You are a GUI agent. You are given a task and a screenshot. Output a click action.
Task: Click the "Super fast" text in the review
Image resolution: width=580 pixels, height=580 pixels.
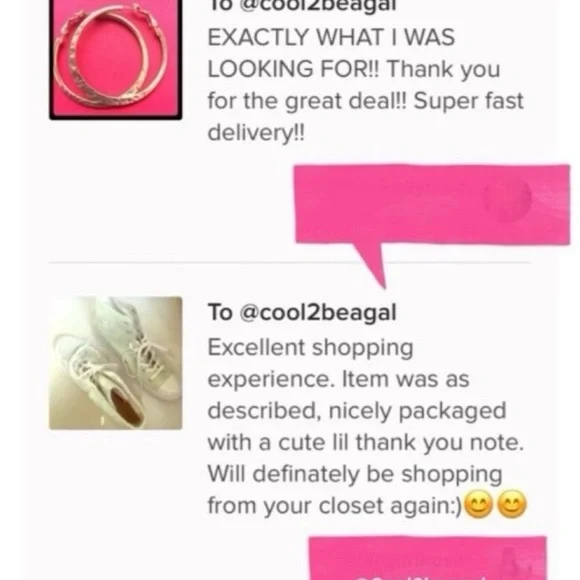[x=469, y=101]
